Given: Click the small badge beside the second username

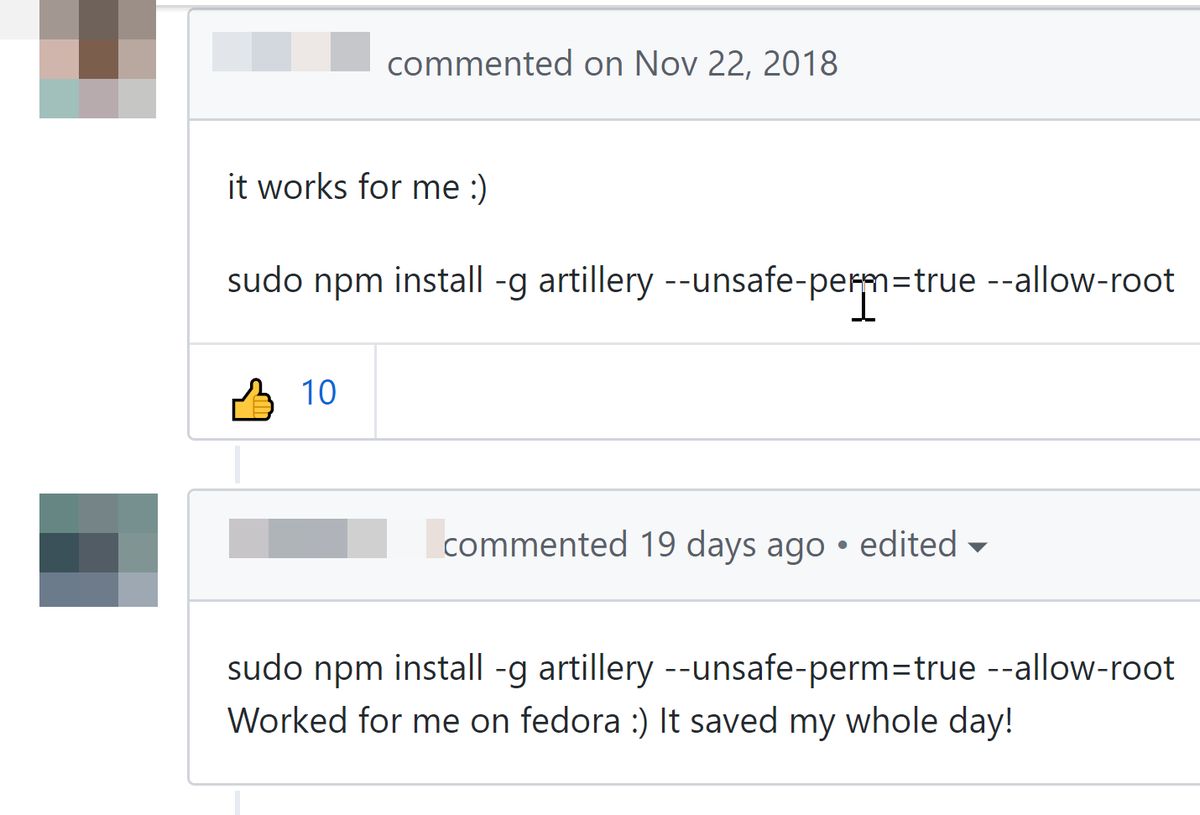Looking at the screenshot, I should (435, 538).
